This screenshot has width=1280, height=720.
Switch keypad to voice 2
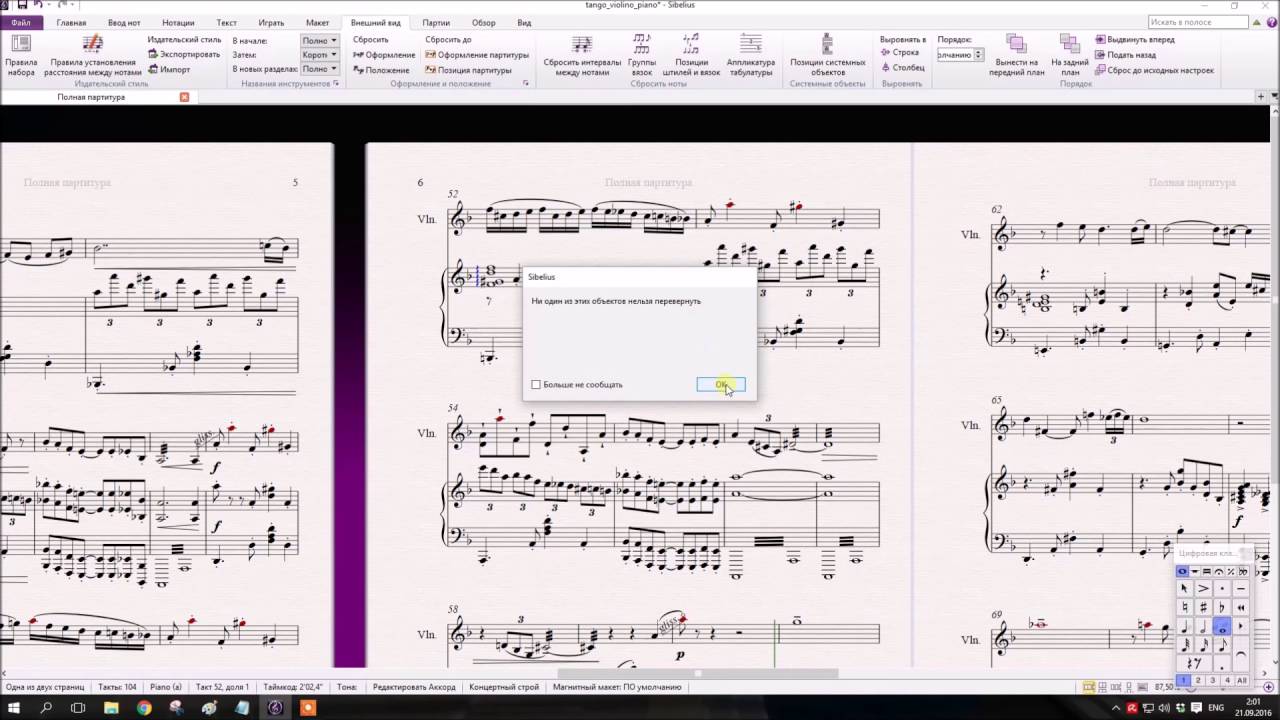1198,680
